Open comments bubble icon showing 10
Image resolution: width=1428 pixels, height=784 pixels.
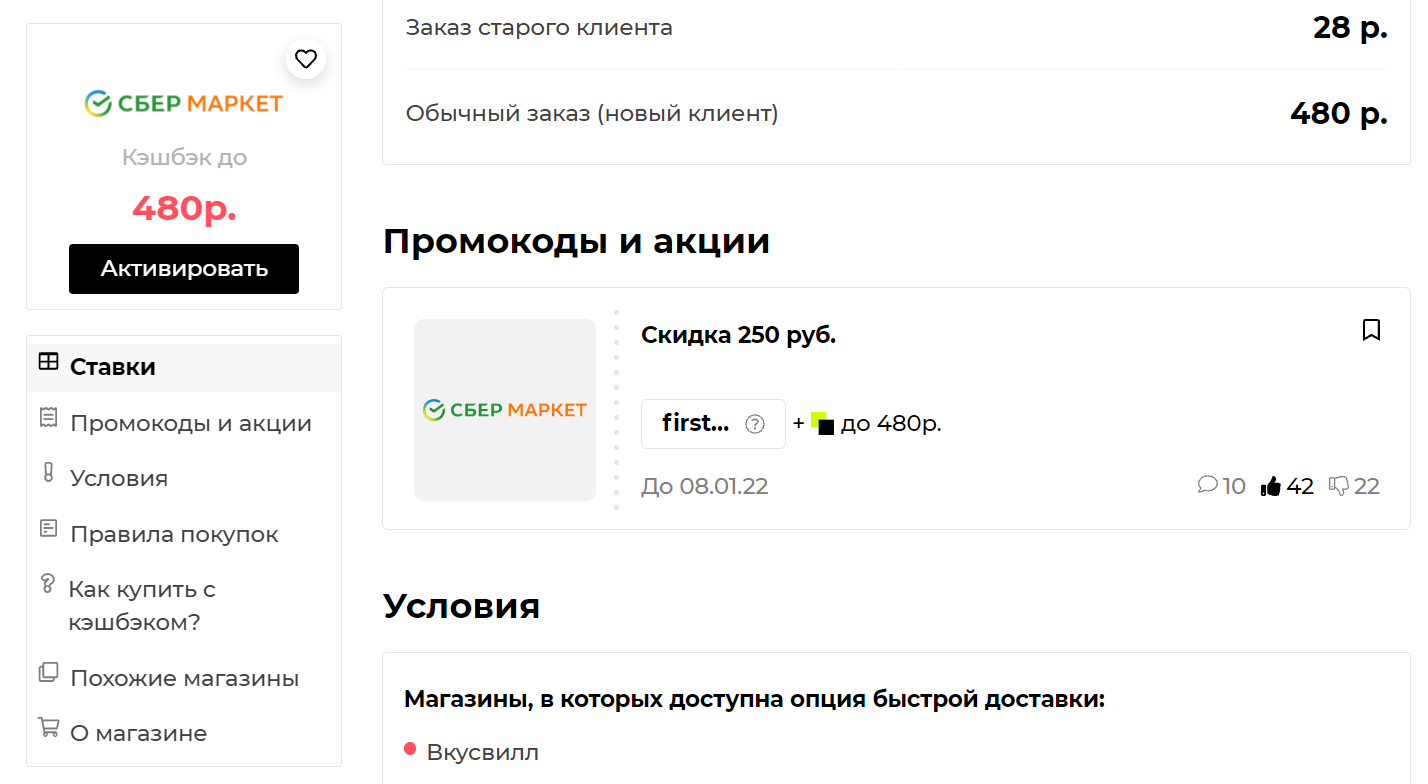pos(1207,485)
